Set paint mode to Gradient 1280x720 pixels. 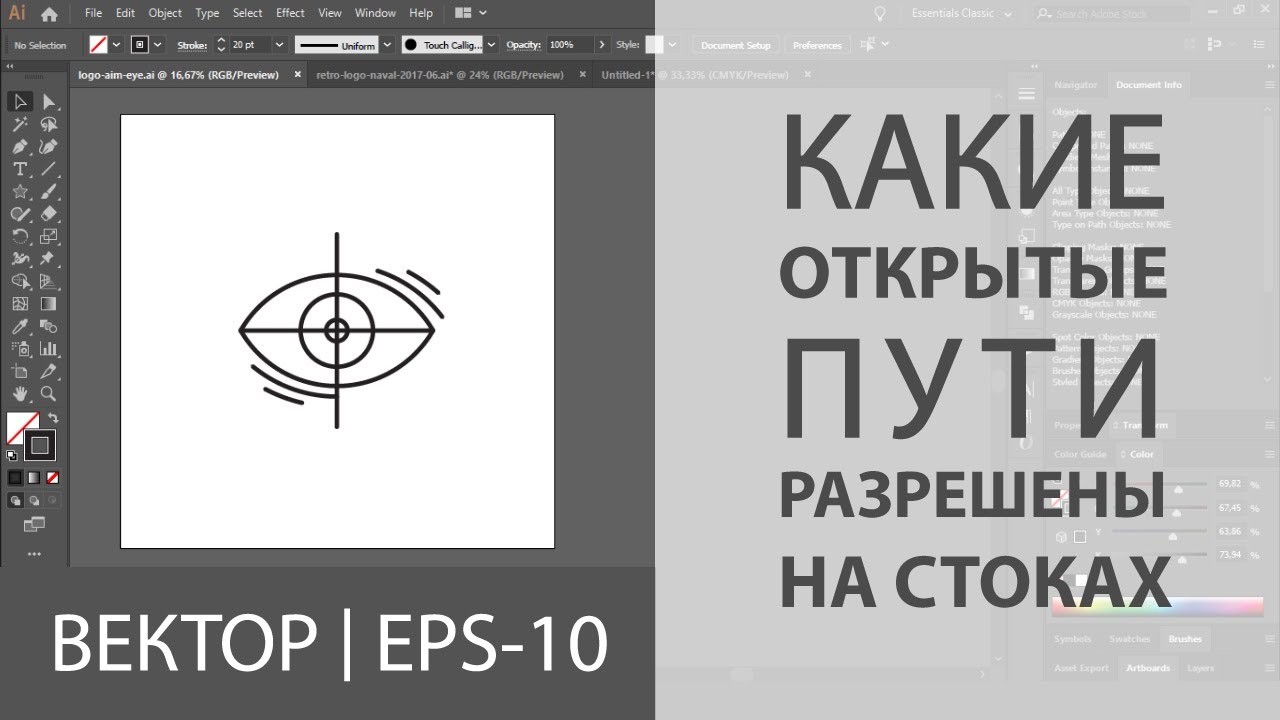click(x=33, y=477)
